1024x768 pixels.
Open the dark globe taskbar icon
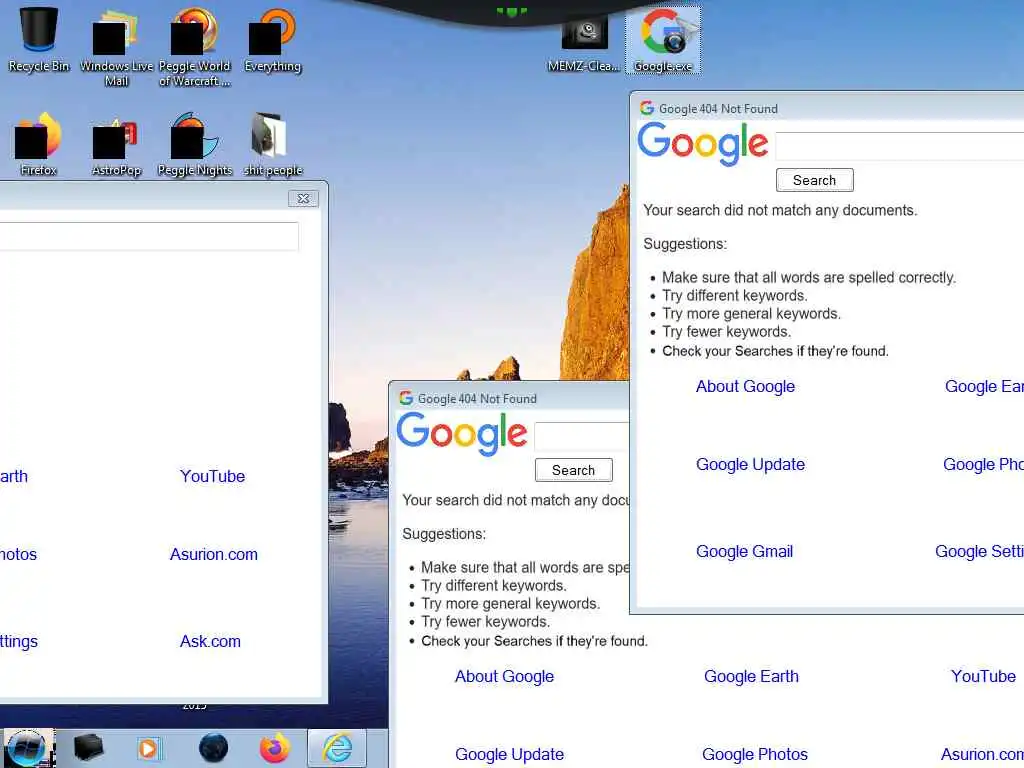click(213, 748)
